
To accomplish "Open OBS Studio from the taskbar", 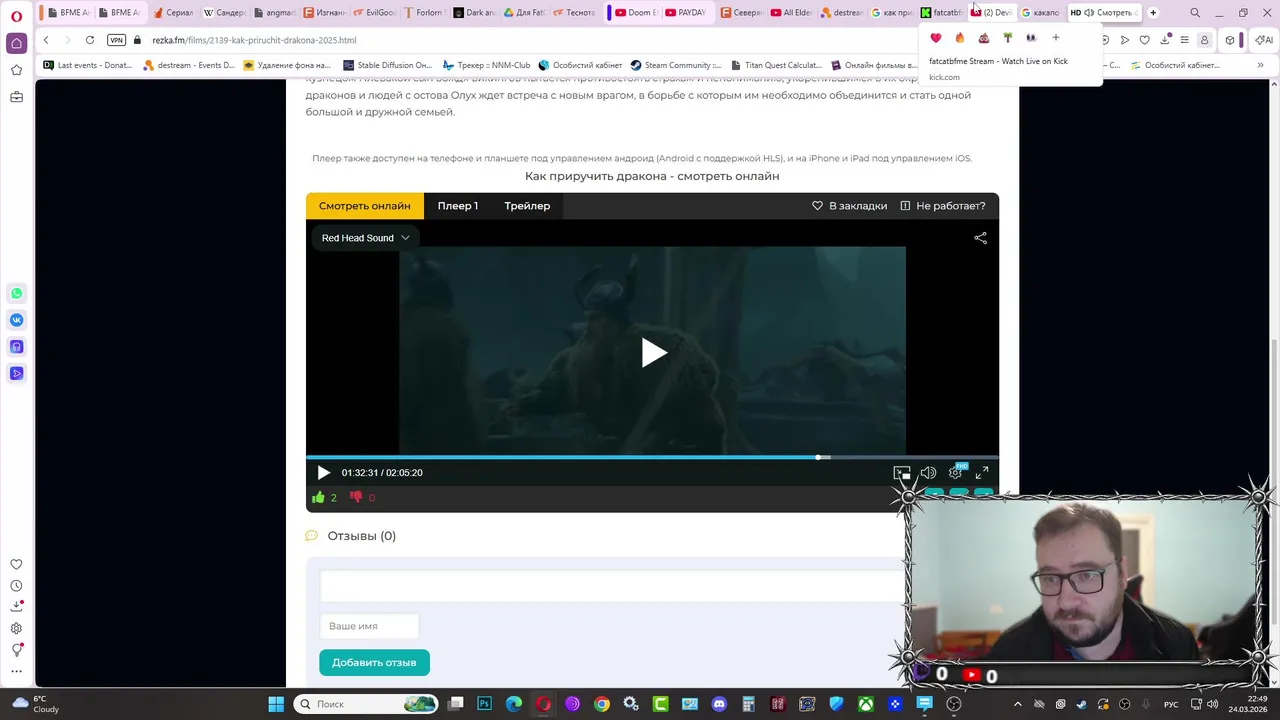I will click(954, 704).
